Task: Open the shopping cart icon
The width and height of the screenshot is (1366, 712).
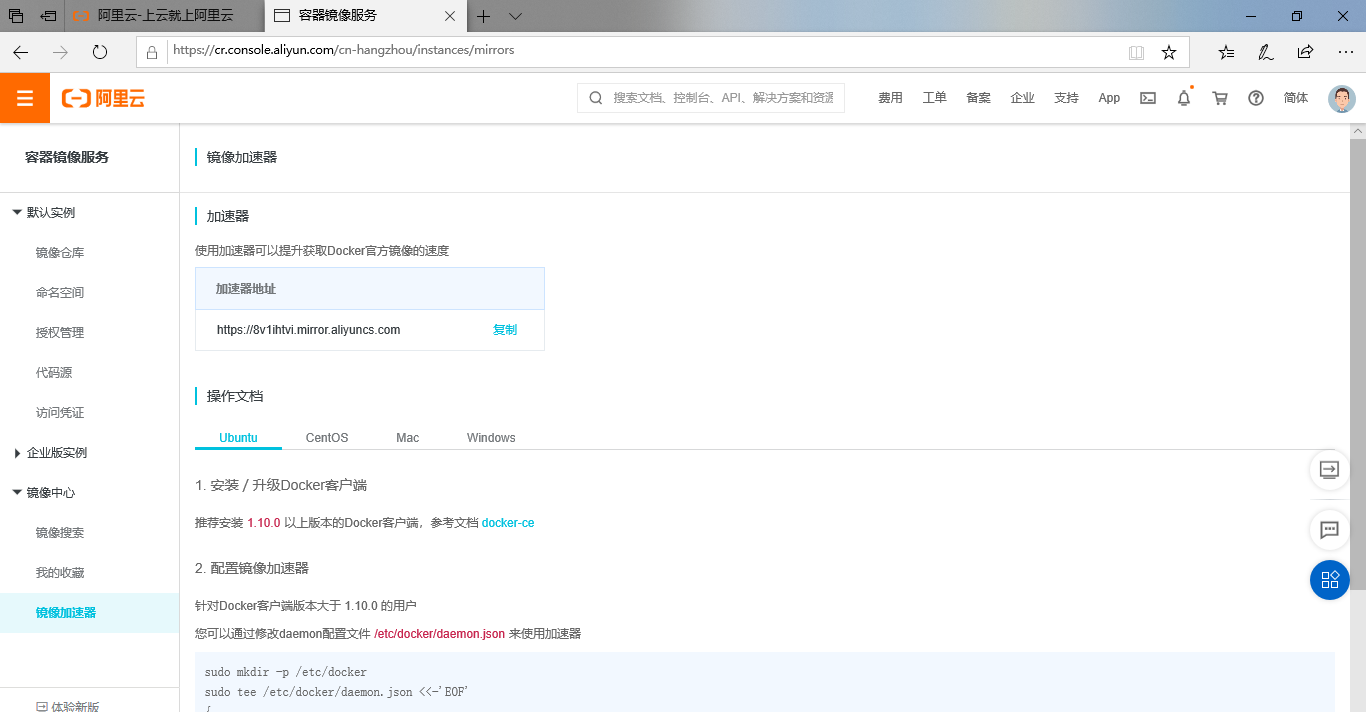Action: pos(1220,98)
